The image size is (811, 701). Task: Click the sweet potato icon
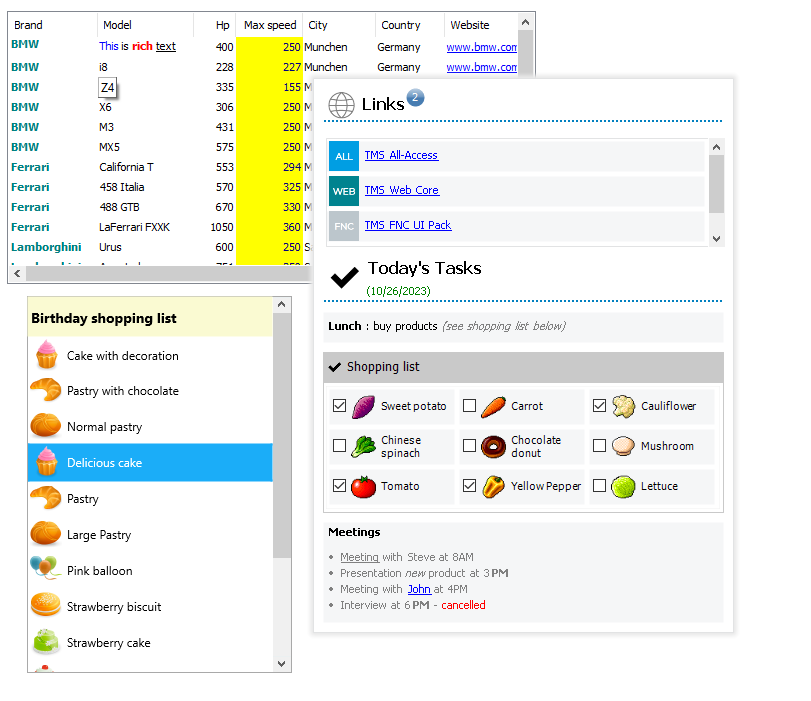[x=364, y=407]
